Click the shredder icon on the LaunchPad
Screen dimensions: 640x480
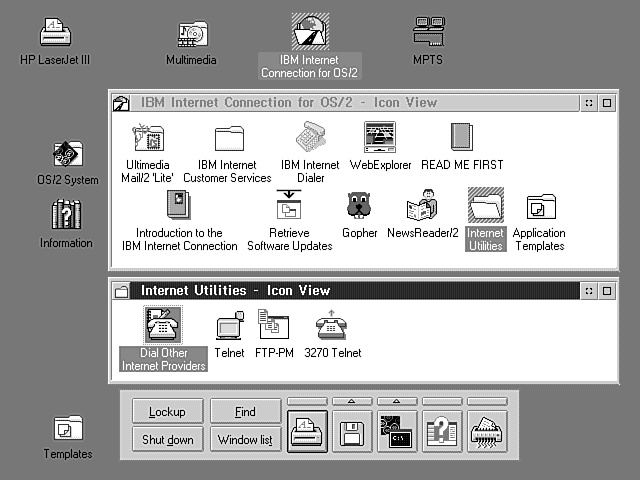(487, 433)
